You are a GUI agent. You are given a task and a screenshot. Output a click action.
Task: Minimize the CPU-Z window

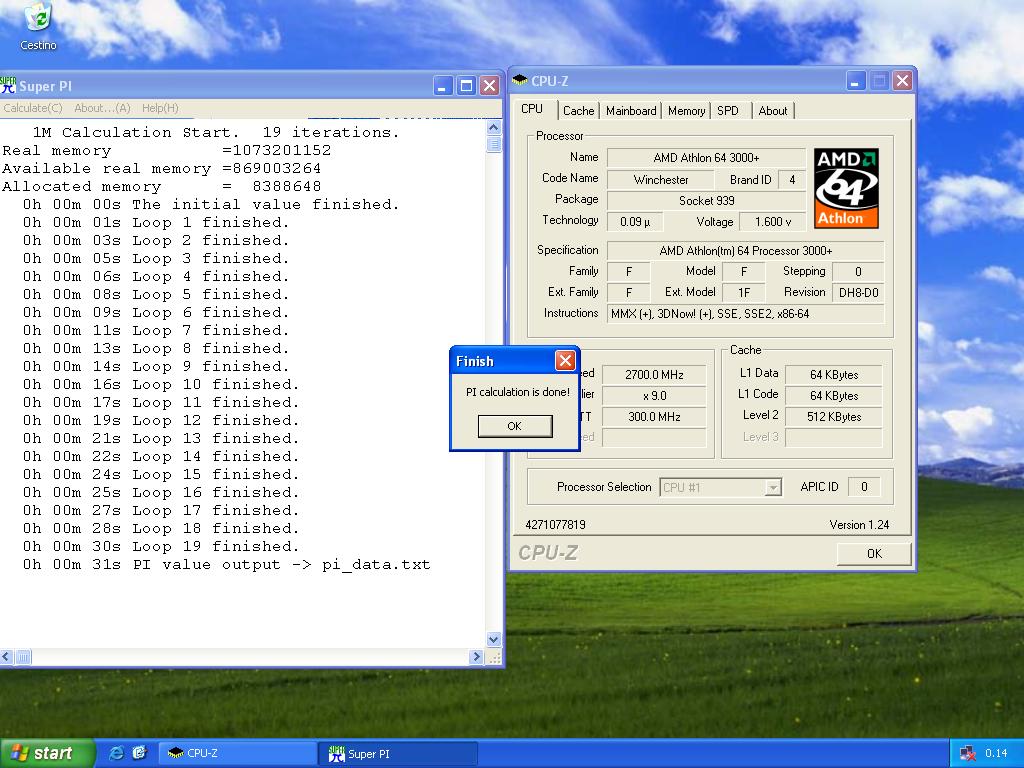(856, 80)
